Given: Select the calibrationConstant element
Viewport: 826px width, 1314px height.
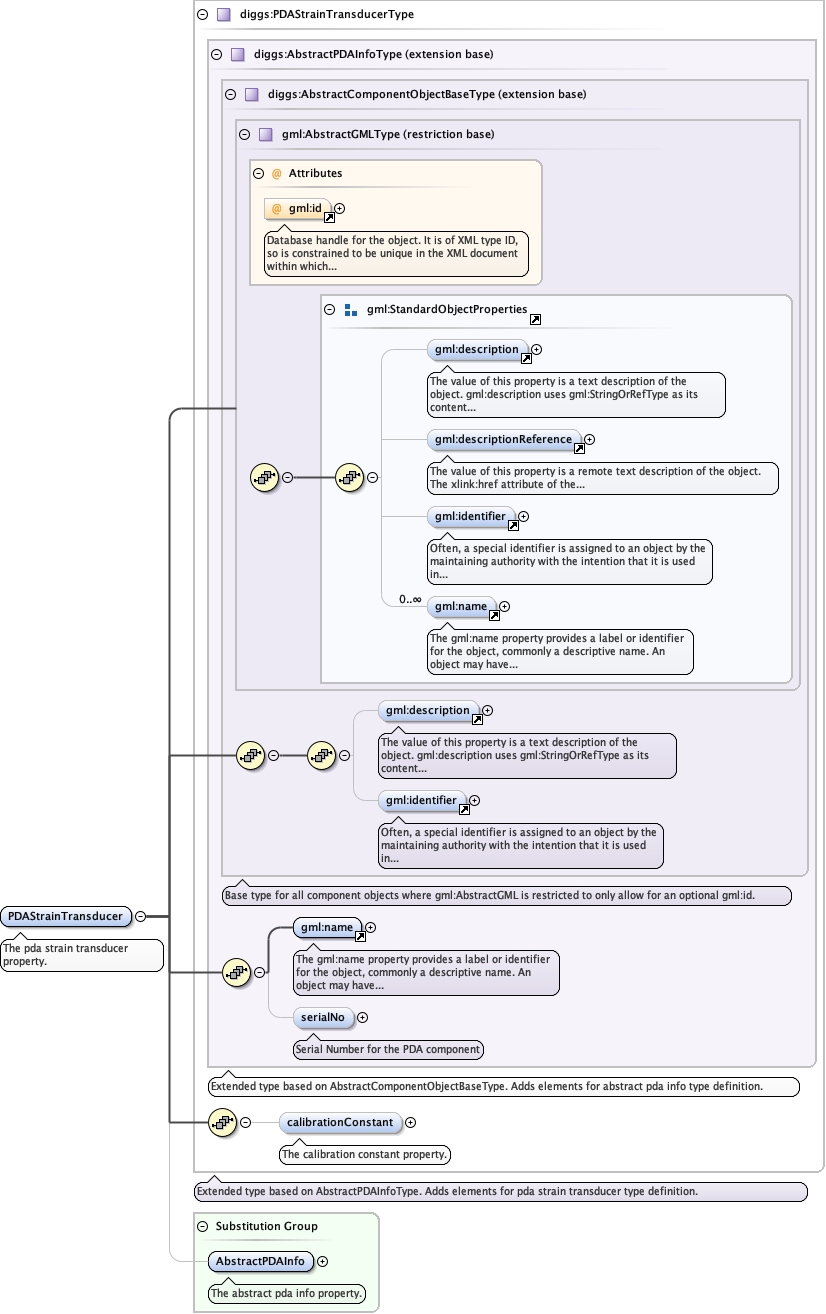Looking at the screenshot, I should (x=340, y=1122).
